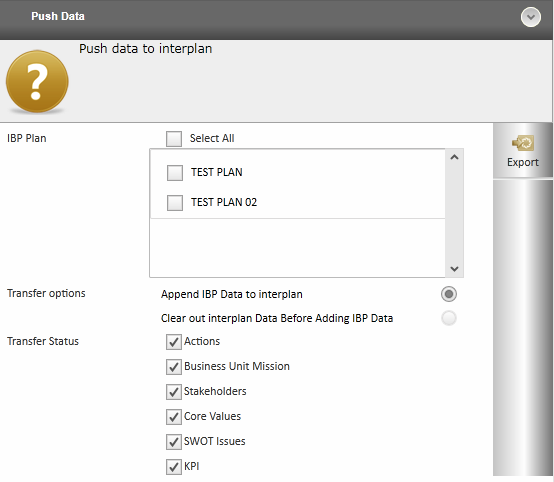
Task: Click the plan list scroll up arrow
Action: (x=454, y=157)
